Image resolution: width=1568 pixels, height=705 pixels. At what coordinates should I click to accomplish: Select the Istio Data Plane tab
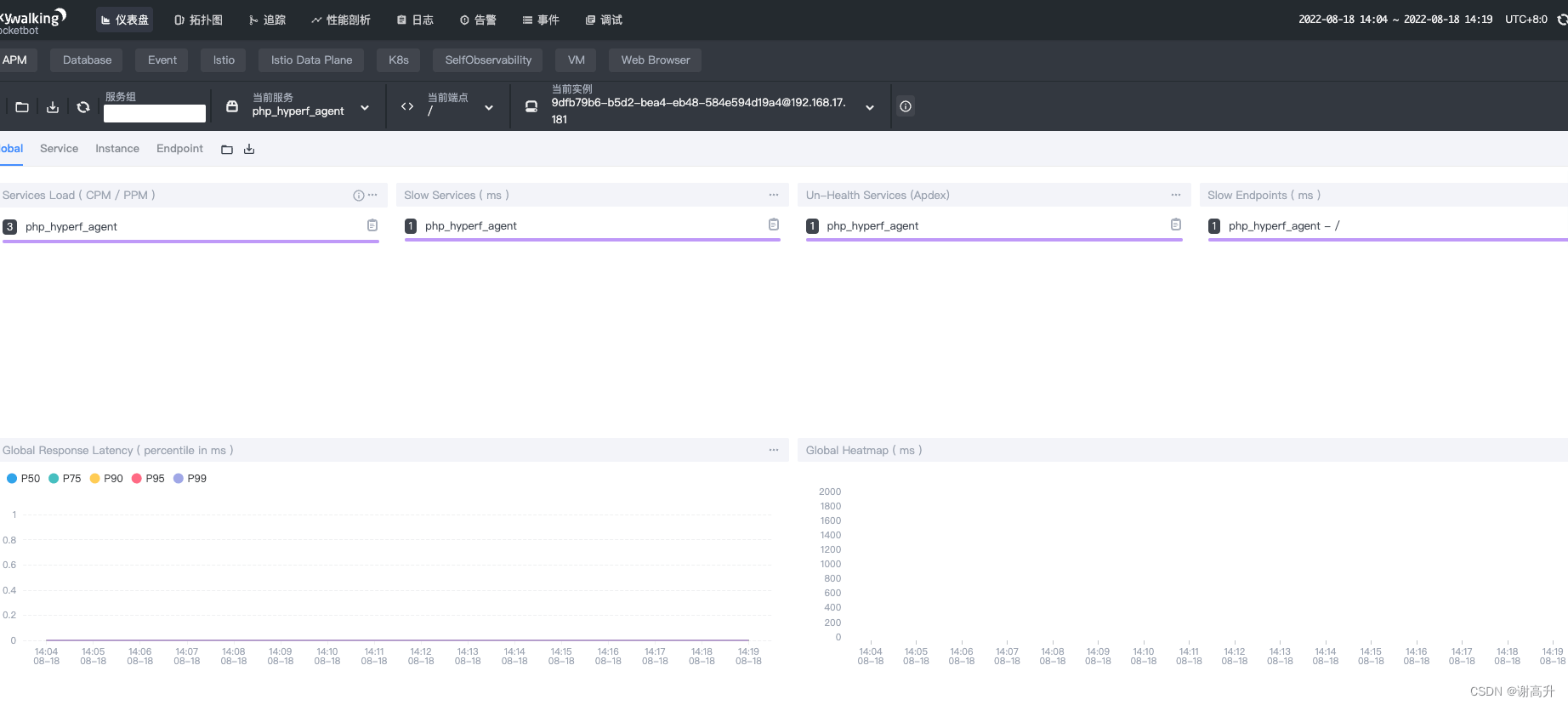pyautogui.click(x=311, y=60)
